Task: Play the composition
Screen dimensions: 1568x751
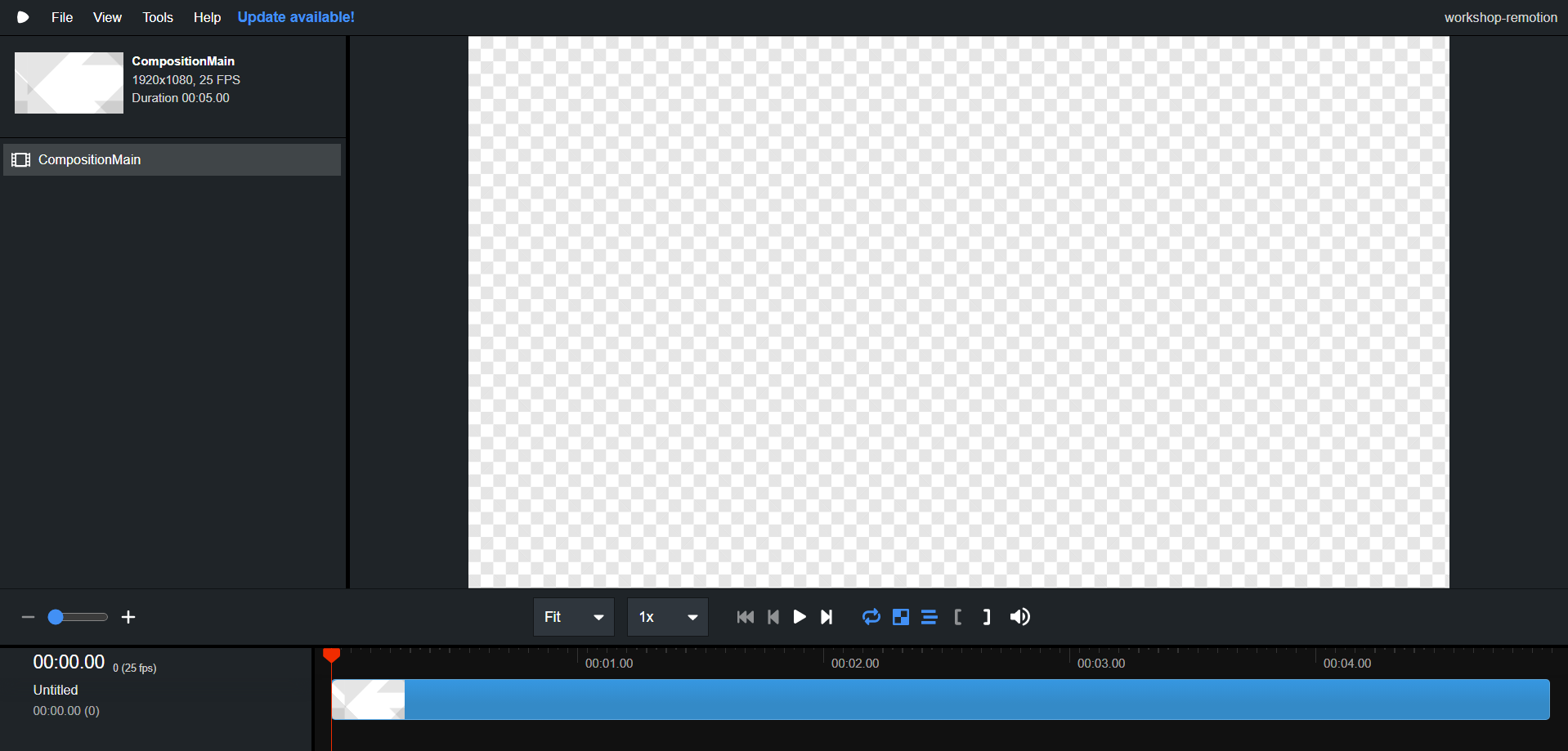Action: (800, 617)
